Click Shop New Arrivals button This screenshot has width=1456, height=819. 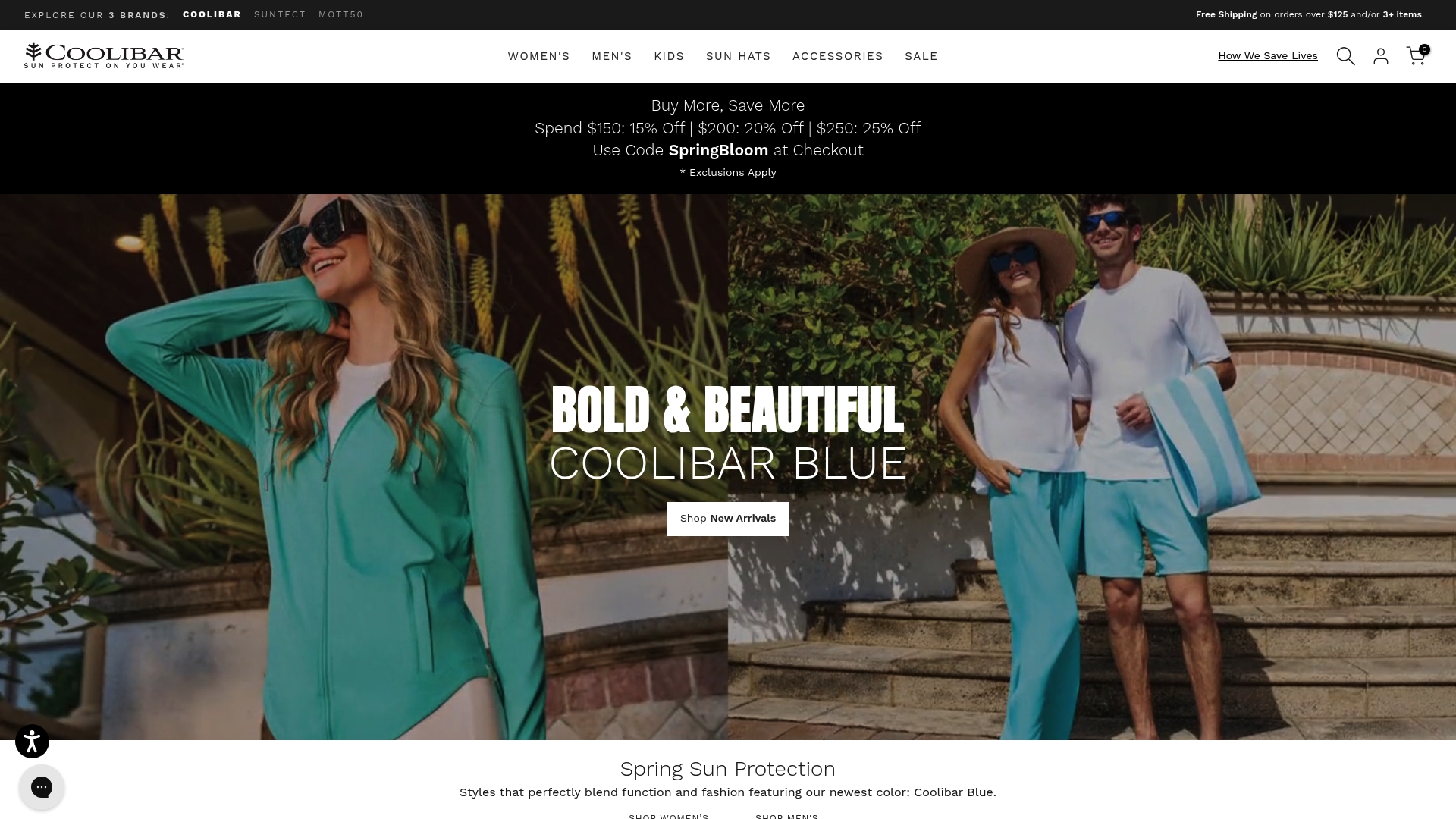click(728, 519)
